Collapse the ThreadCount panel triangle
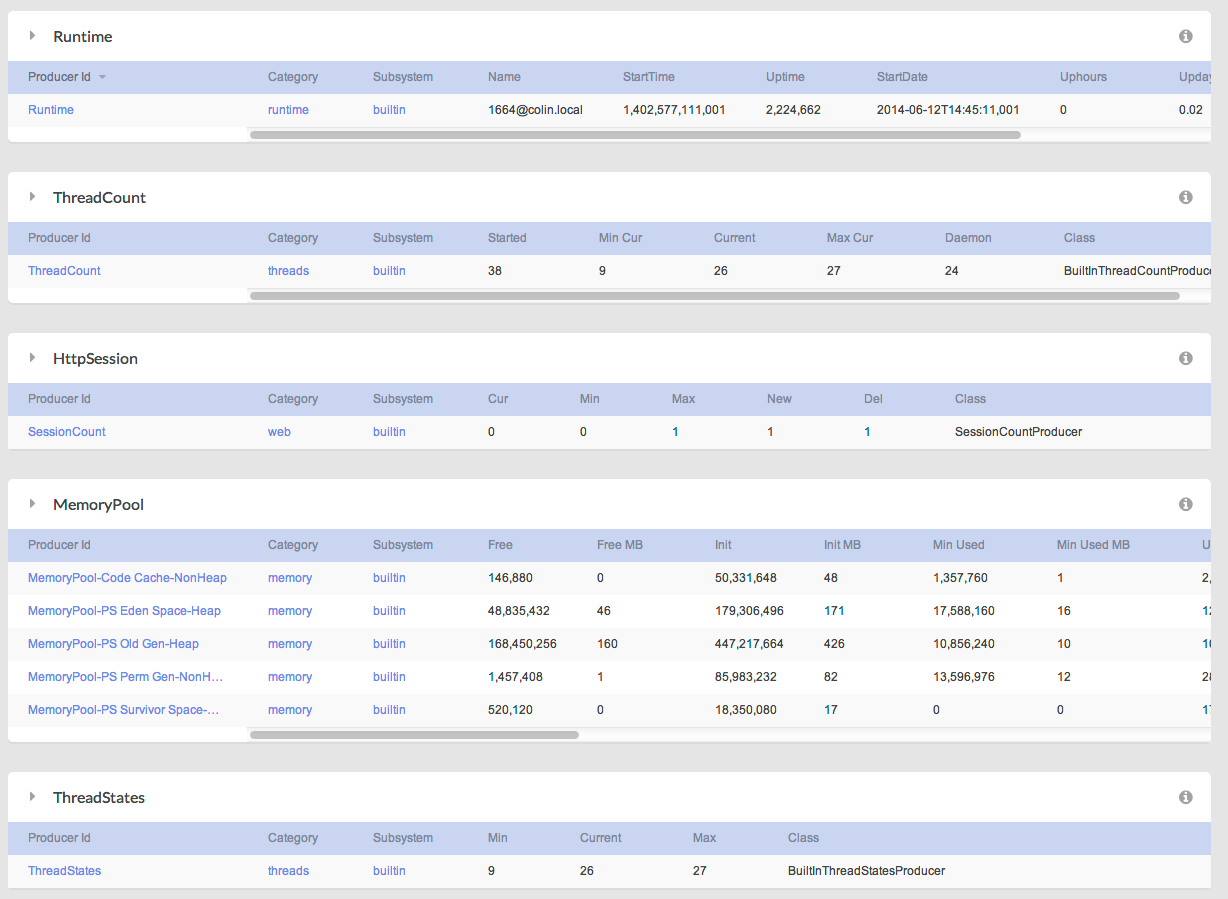This screenshot has width=1228, height=899. click(32, 197)
